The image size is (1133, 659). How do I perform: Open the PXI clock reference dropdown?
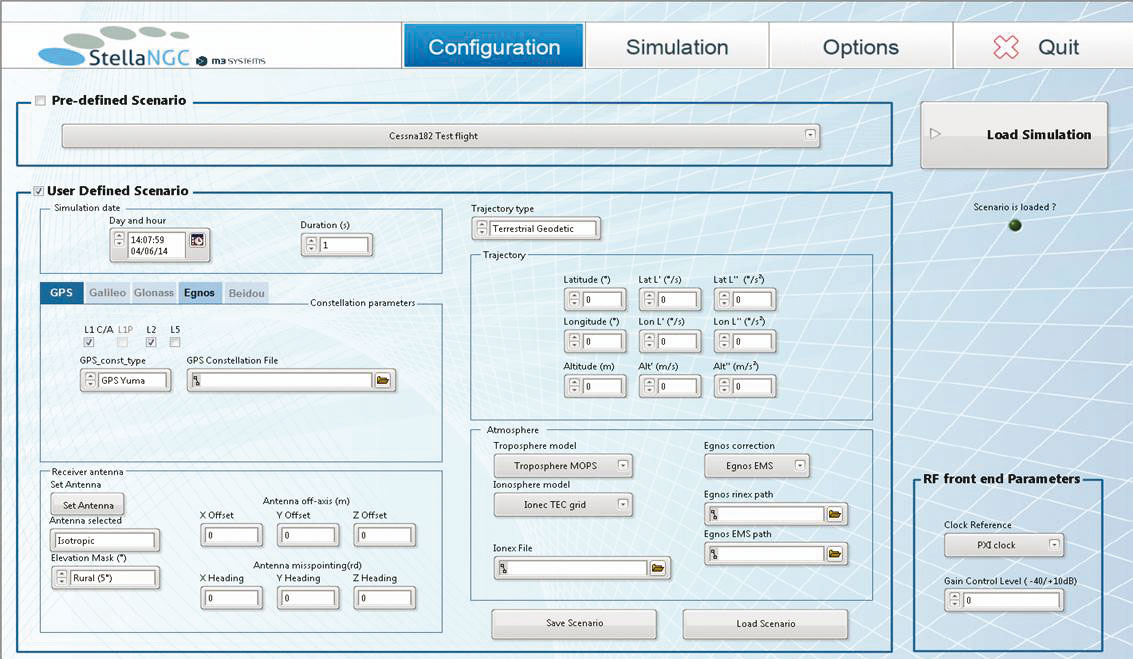pos(1004,545)
